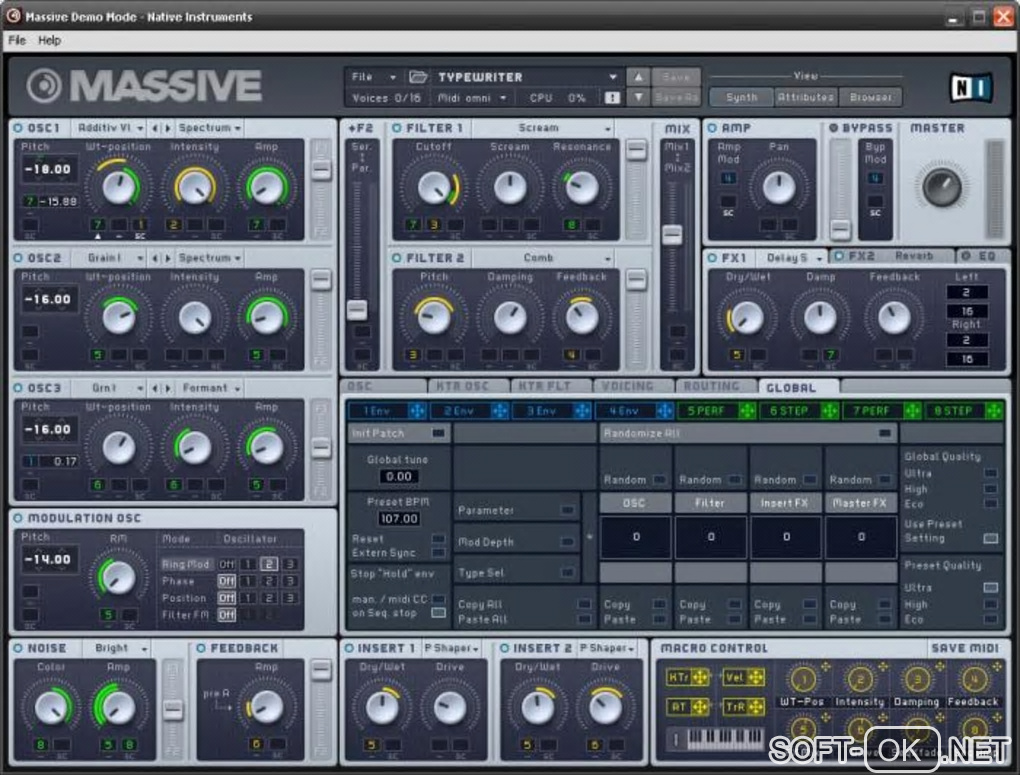
Task: Open FX1 Delay S effect dropdown
Action: (793, 258)
